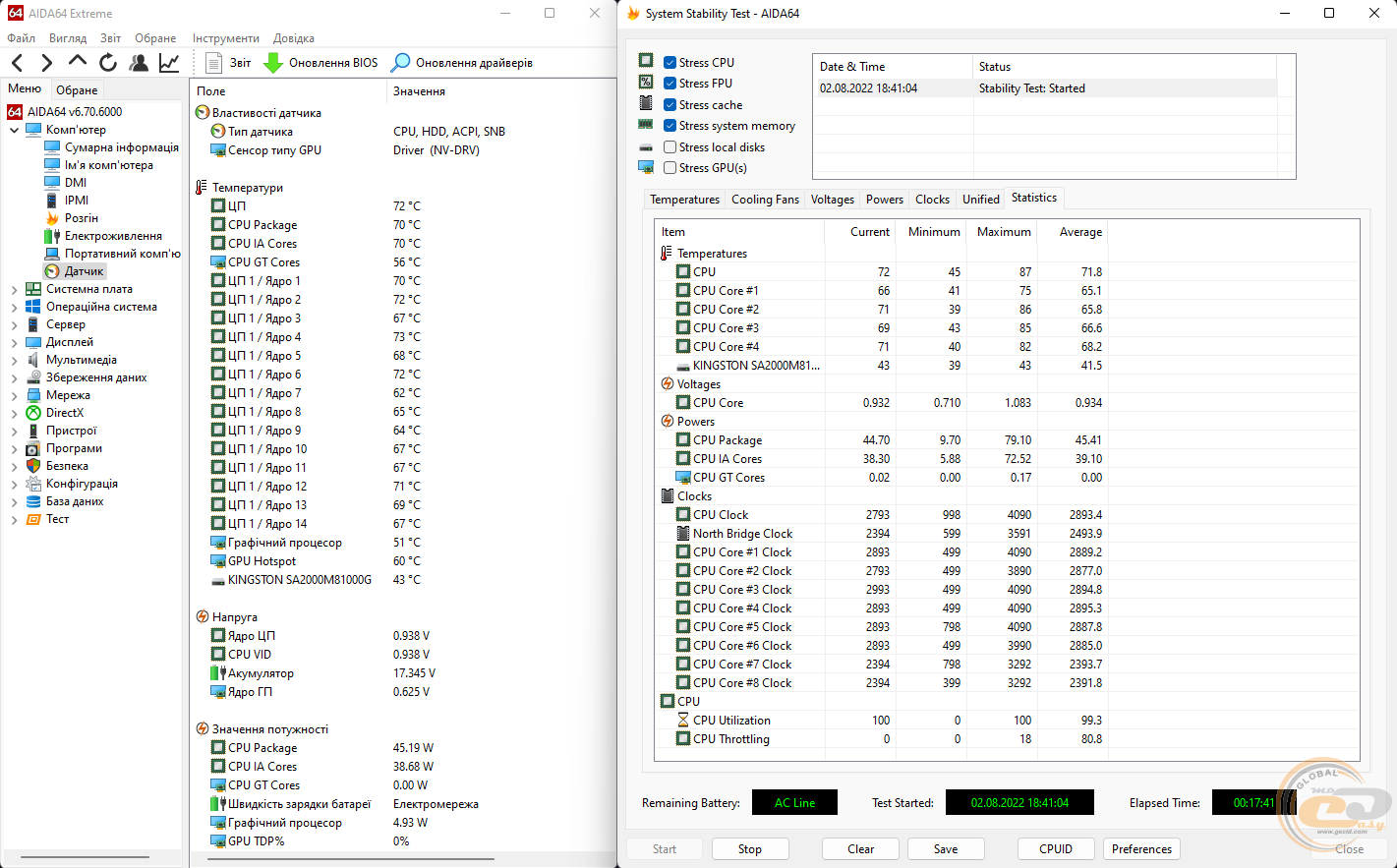
Task: Expand the Сервер tree node
Action: pos(15,324)
